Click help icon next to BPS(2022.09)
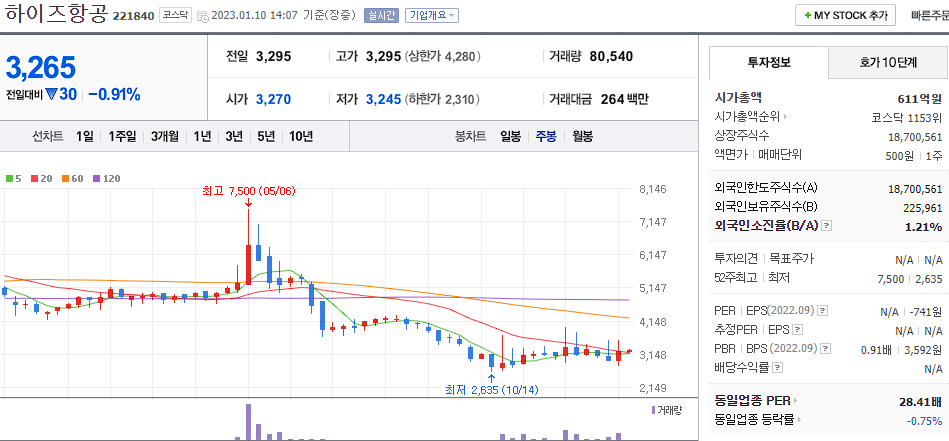The height and width of the screenshot is (441, 949). [826, 348]
